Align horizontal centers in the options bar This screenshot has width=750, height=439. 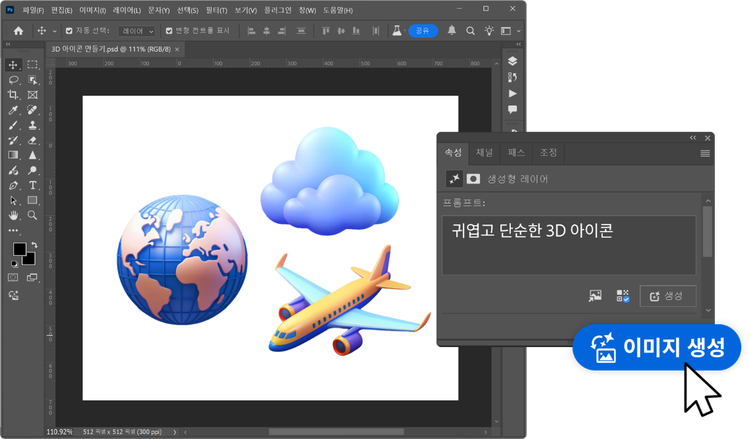point(266,31)
